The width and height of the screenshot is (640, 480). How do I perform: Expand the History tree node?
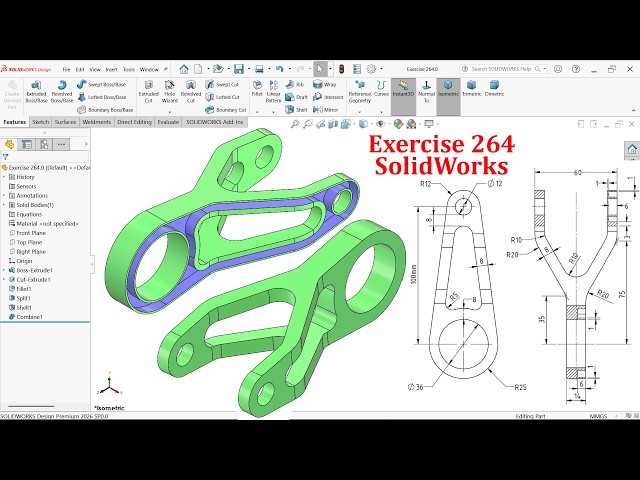click(x=4, y=177)
